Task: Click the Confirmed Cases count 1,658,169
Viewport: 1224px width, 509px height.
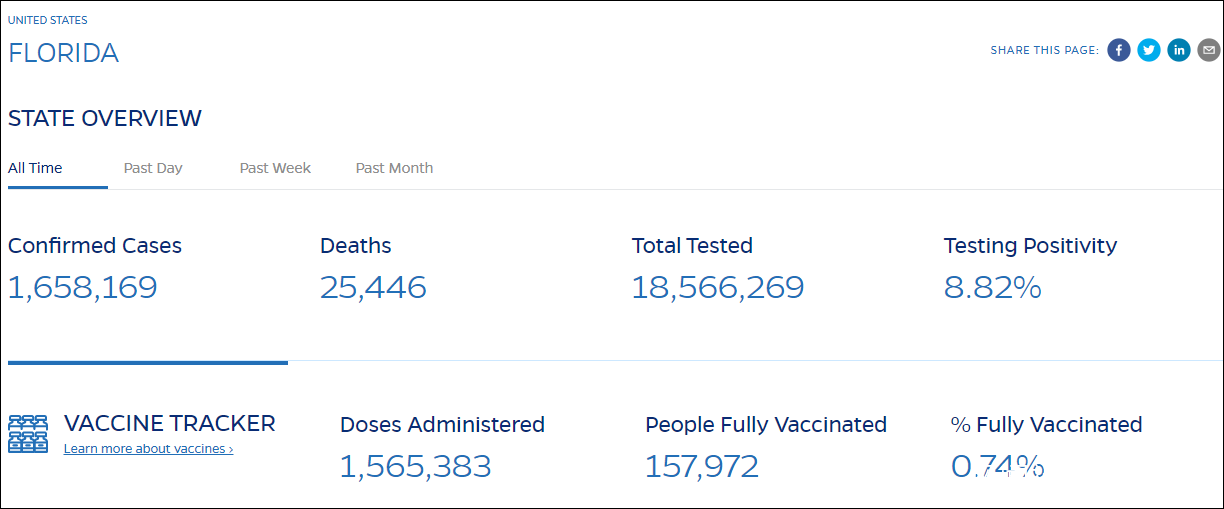Action: click(x=83, y=288)
